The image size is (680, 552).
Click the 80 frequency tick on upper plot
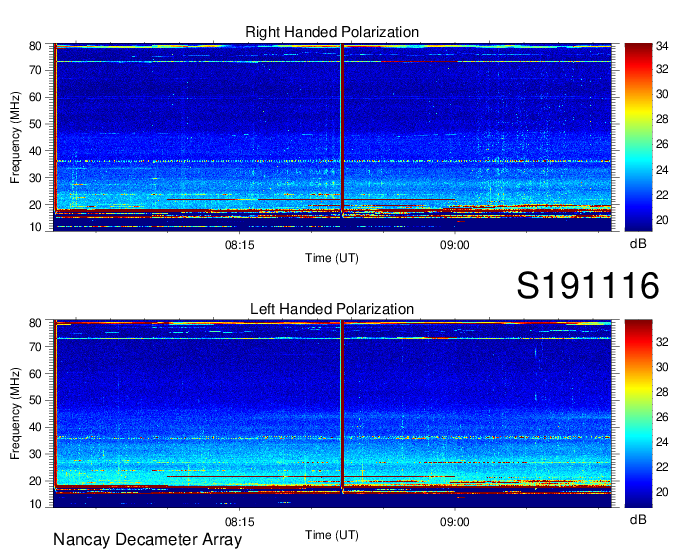point(35,46)
